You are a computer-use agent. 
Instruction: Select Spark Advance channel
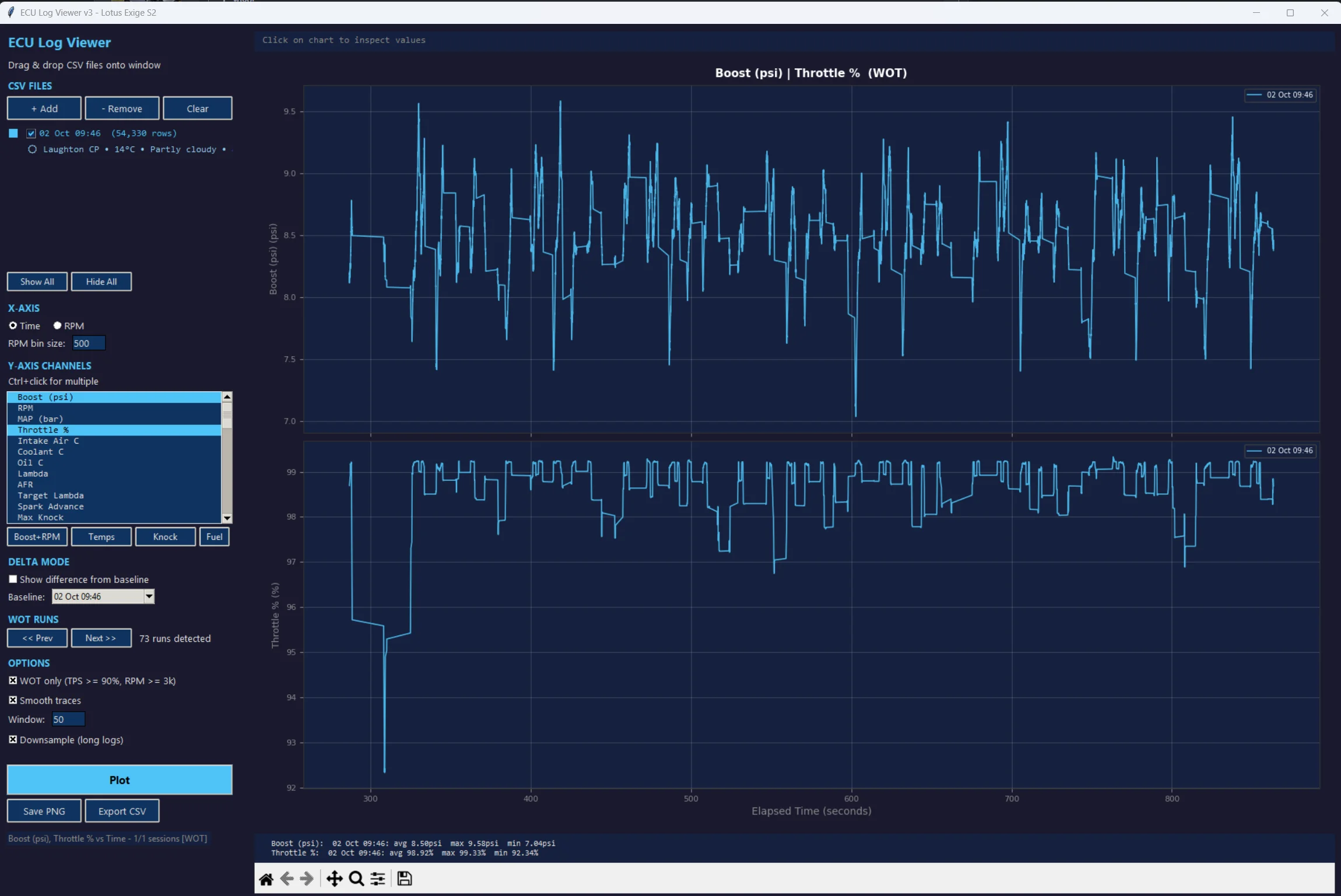114,507
